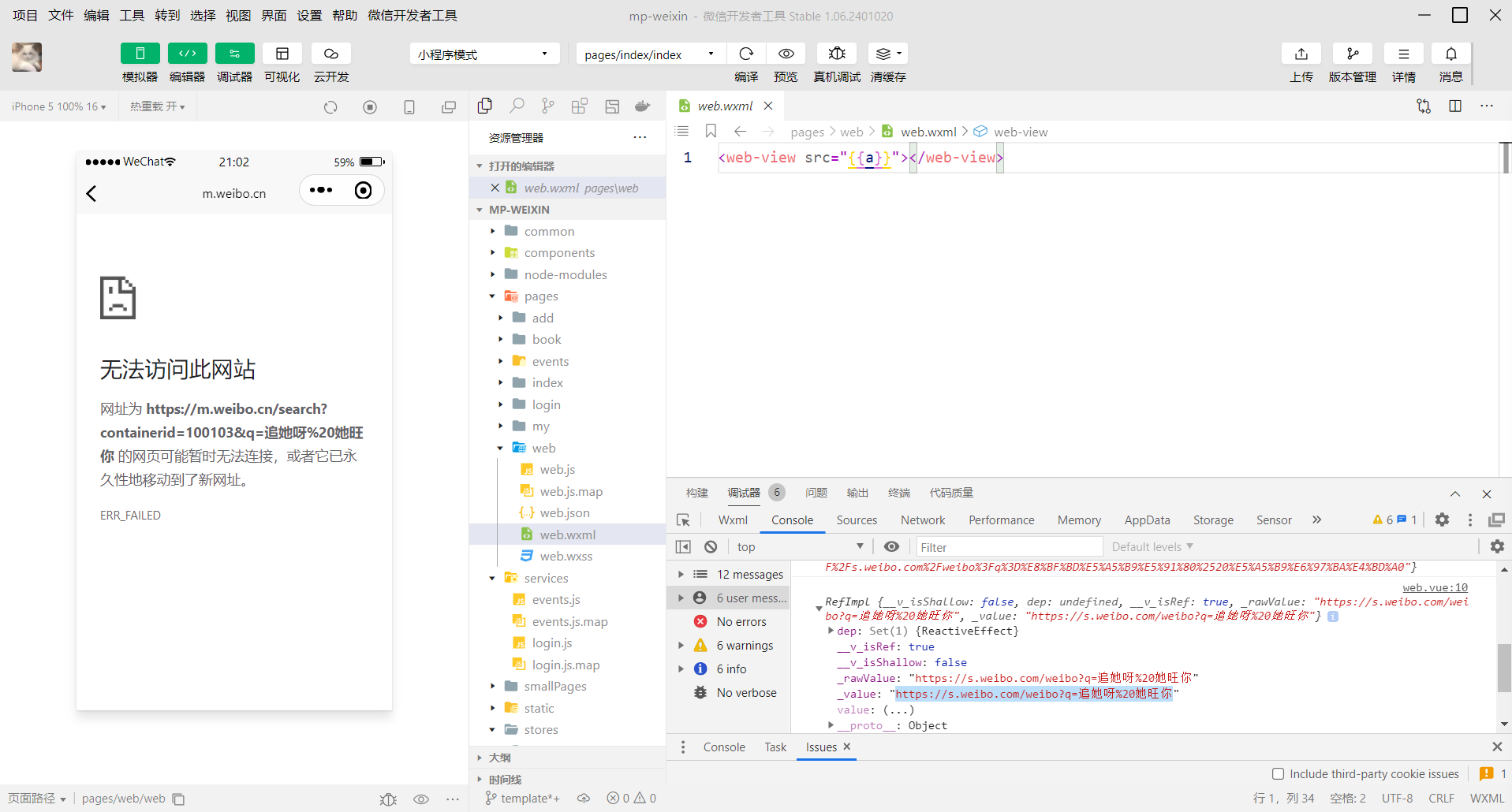Viewport: 1512px width, 812px height.
Task: Open the Docker whale sidebar icon
Action: [643, 106]
